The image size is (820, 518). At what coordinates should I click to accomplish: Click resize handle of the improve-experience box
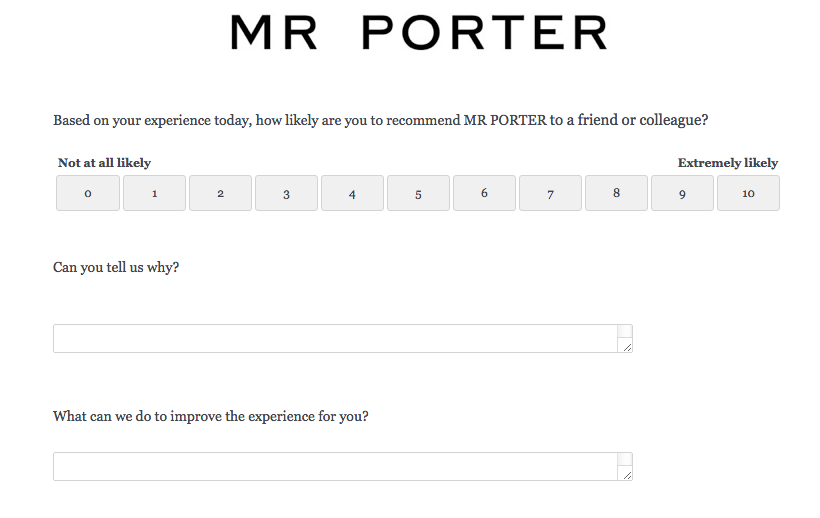626,474
